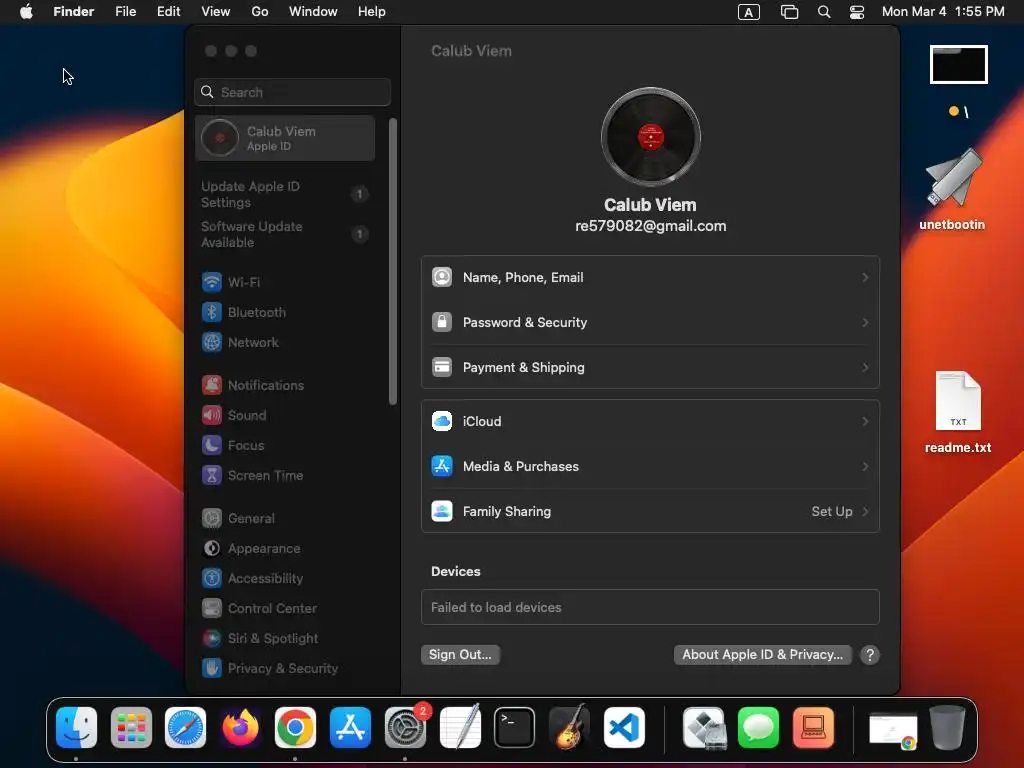Launch Finder from the Dock
This screenshot has height=768, width=1024.
point(76,728)
